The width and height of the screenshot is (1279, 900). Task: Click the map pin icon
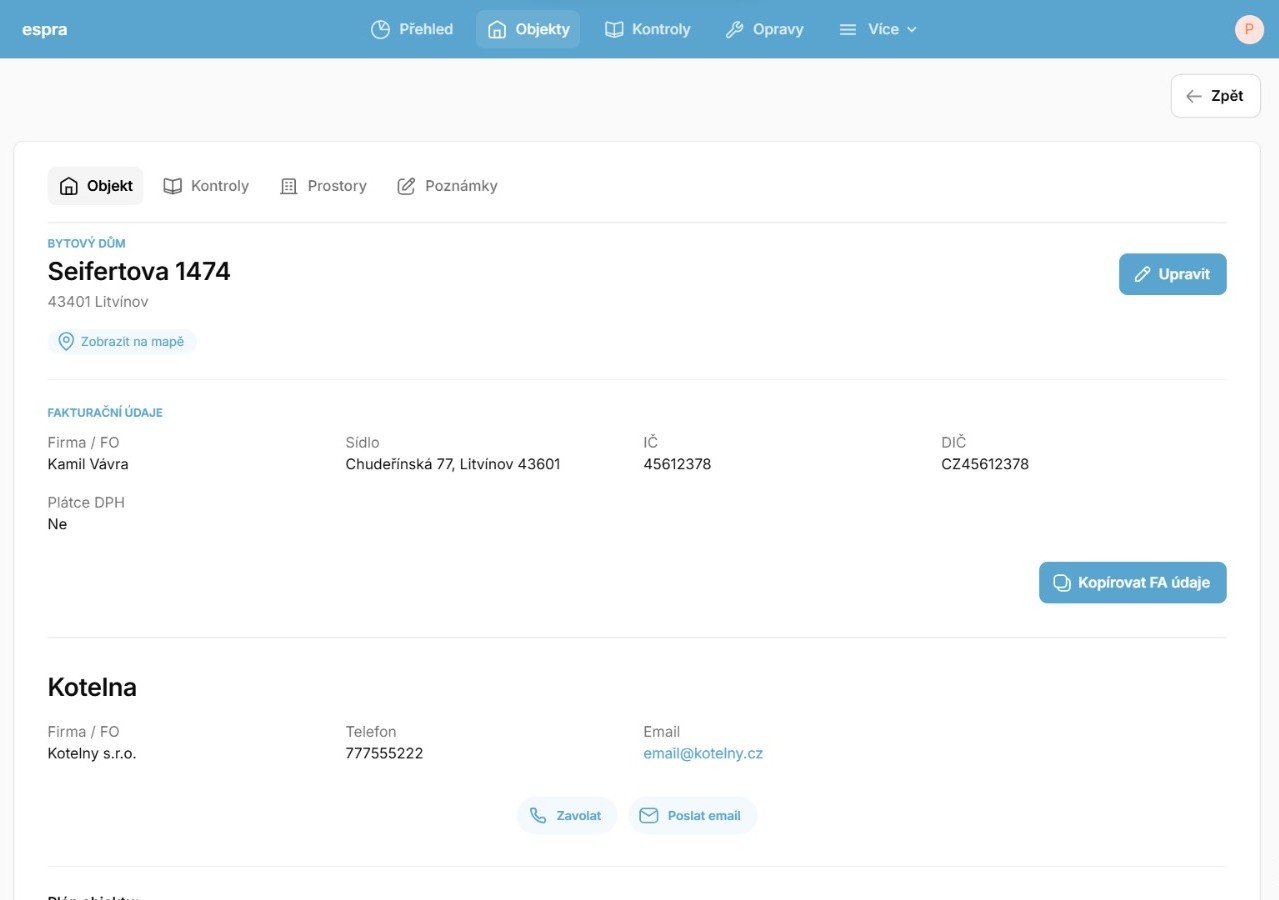(66, 342)
